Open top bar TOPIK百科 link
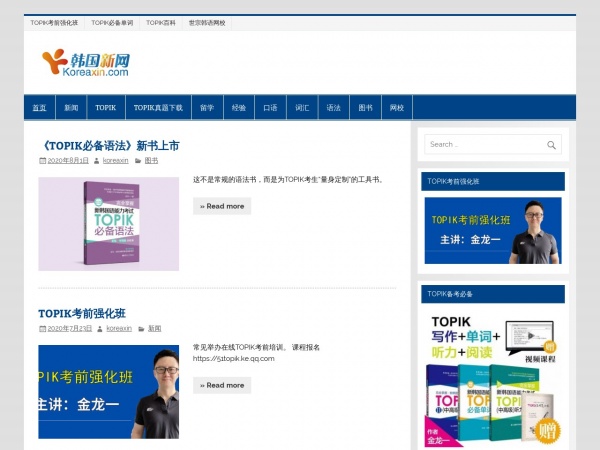 [x=161, y=23]
